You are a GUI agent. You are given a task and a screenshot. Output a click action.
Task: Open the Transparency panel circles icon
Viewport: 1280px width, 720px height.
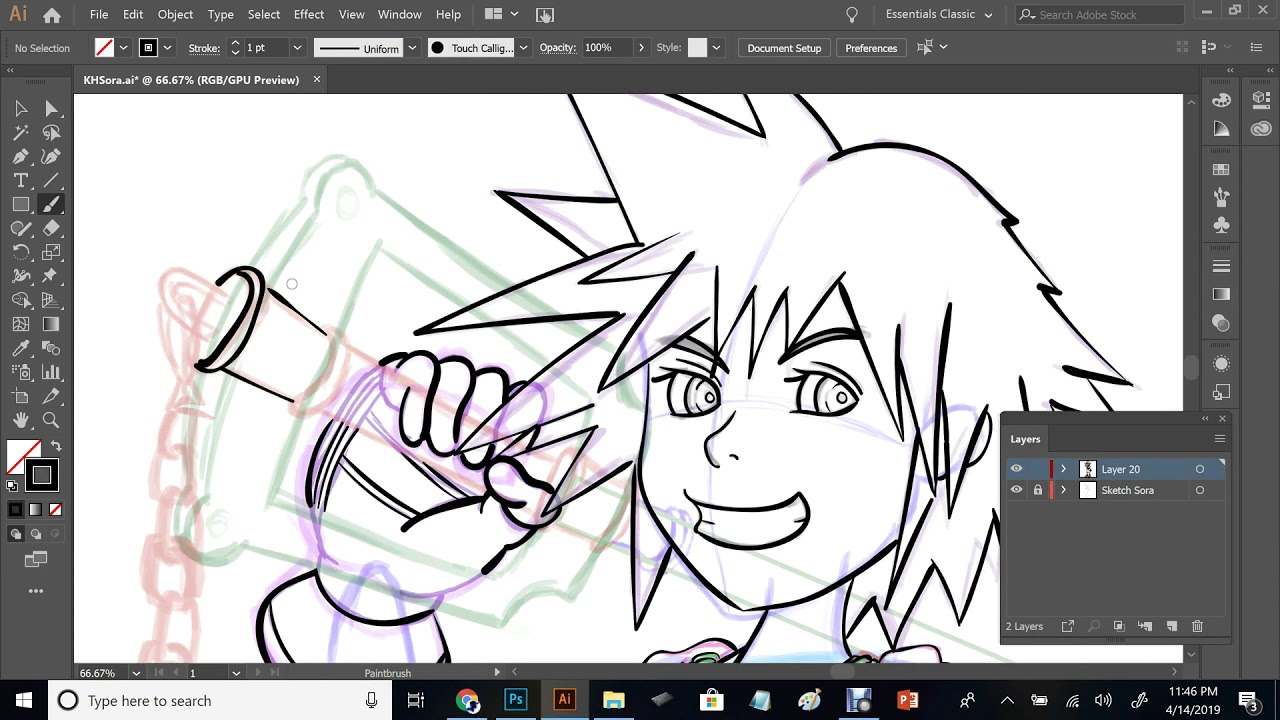tap(1221, 322)
